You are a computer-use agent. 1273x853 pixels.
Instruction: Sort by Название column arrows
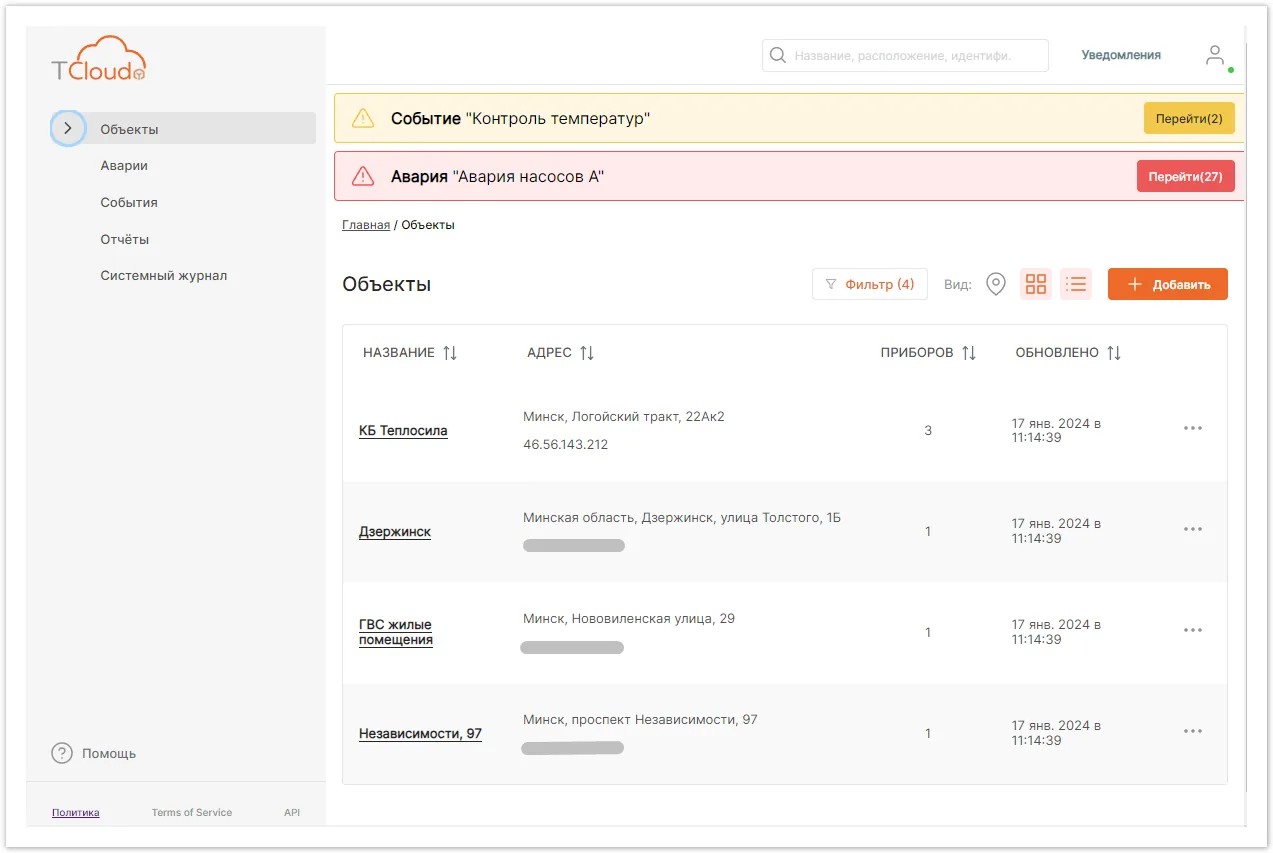pos(450,353)
